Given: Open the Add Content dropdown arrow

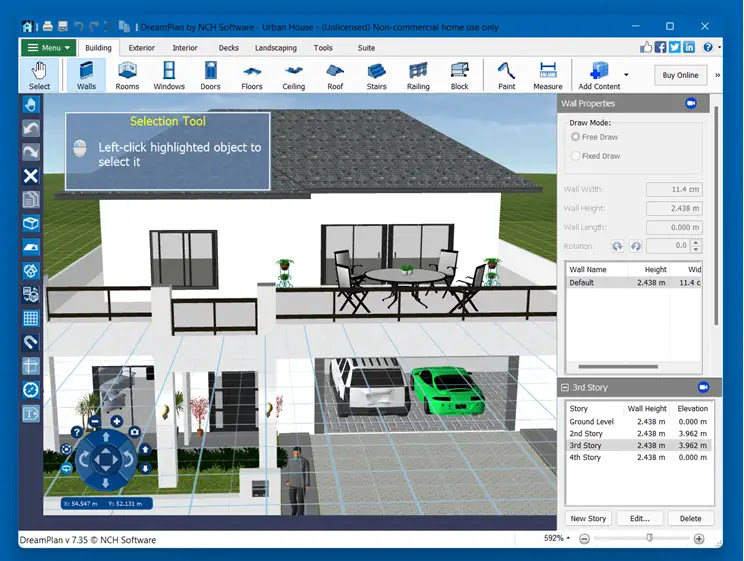Looking at the screenshot, I should coord(626,75).
